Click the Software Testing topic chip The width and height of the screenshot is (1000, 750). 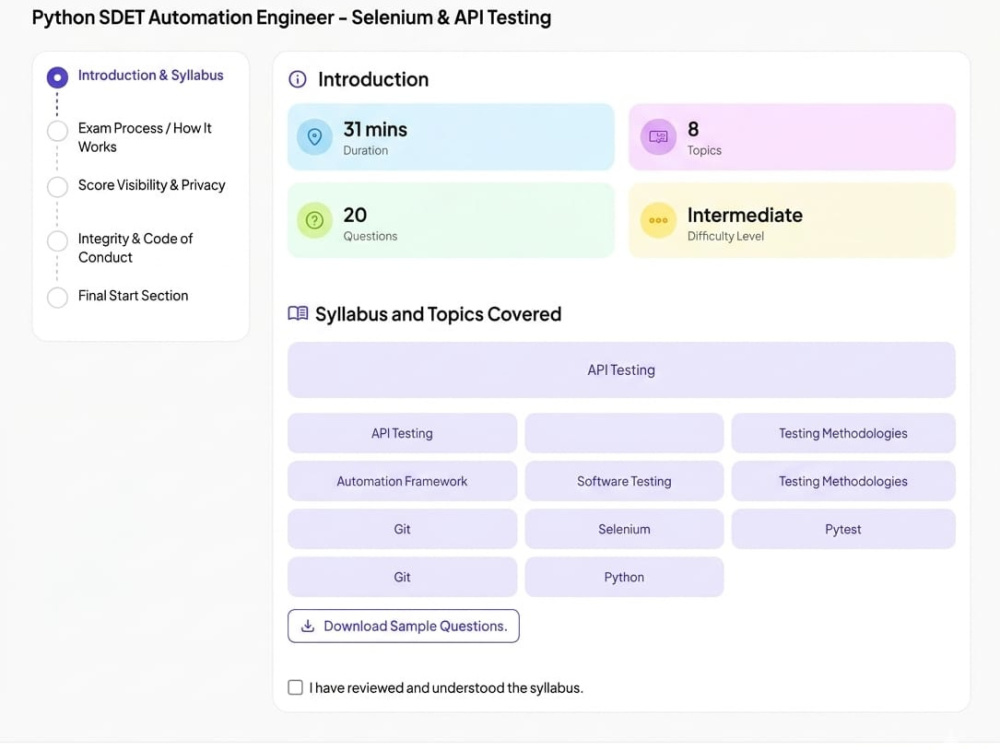(624, 481)
